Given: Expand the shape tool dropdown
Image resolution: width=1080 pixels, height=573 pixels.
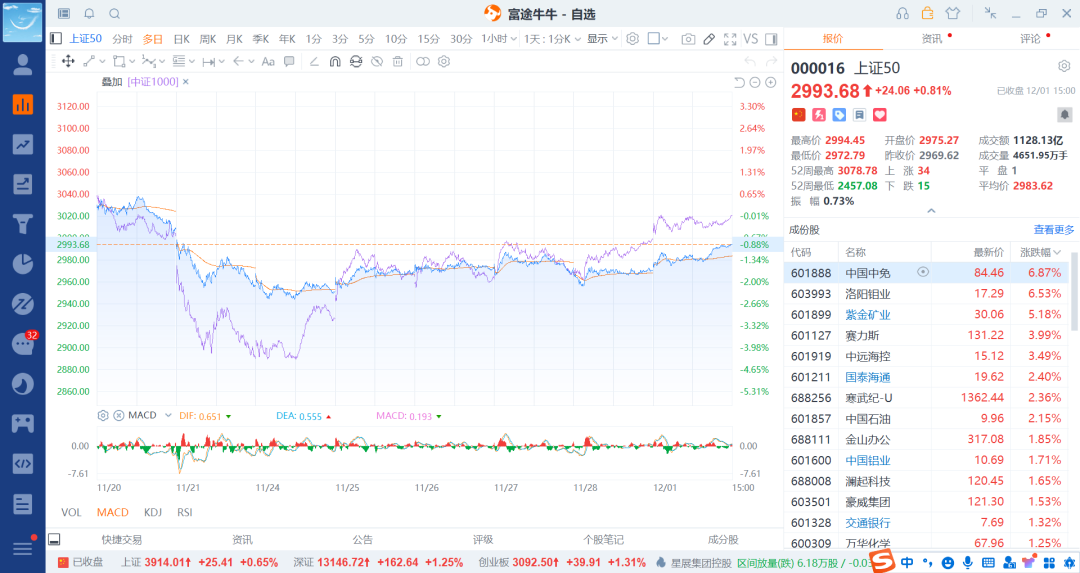Looking at the screenshot, I should coord(132,61).
